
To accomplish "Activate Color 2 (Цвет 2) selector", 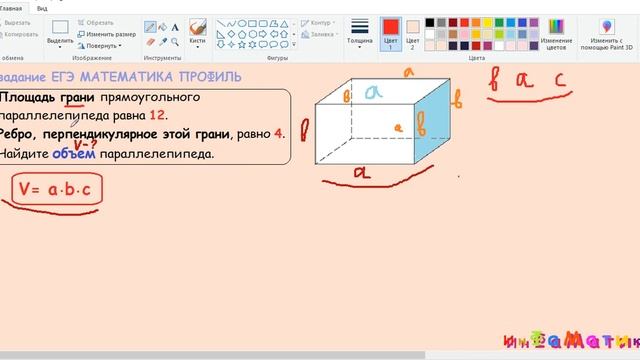I will (413, 34).
